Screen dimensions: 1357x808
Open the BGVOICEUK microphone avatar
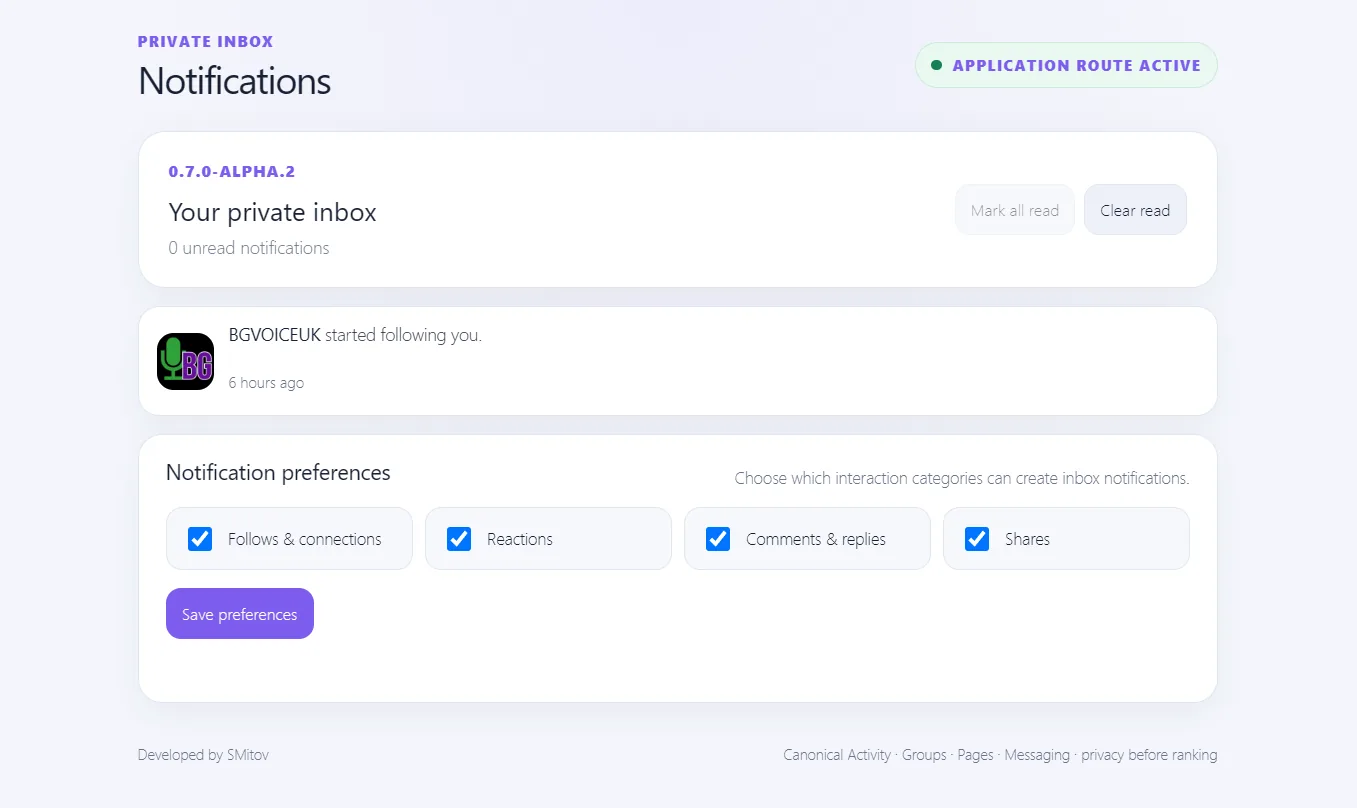(185, 361)
